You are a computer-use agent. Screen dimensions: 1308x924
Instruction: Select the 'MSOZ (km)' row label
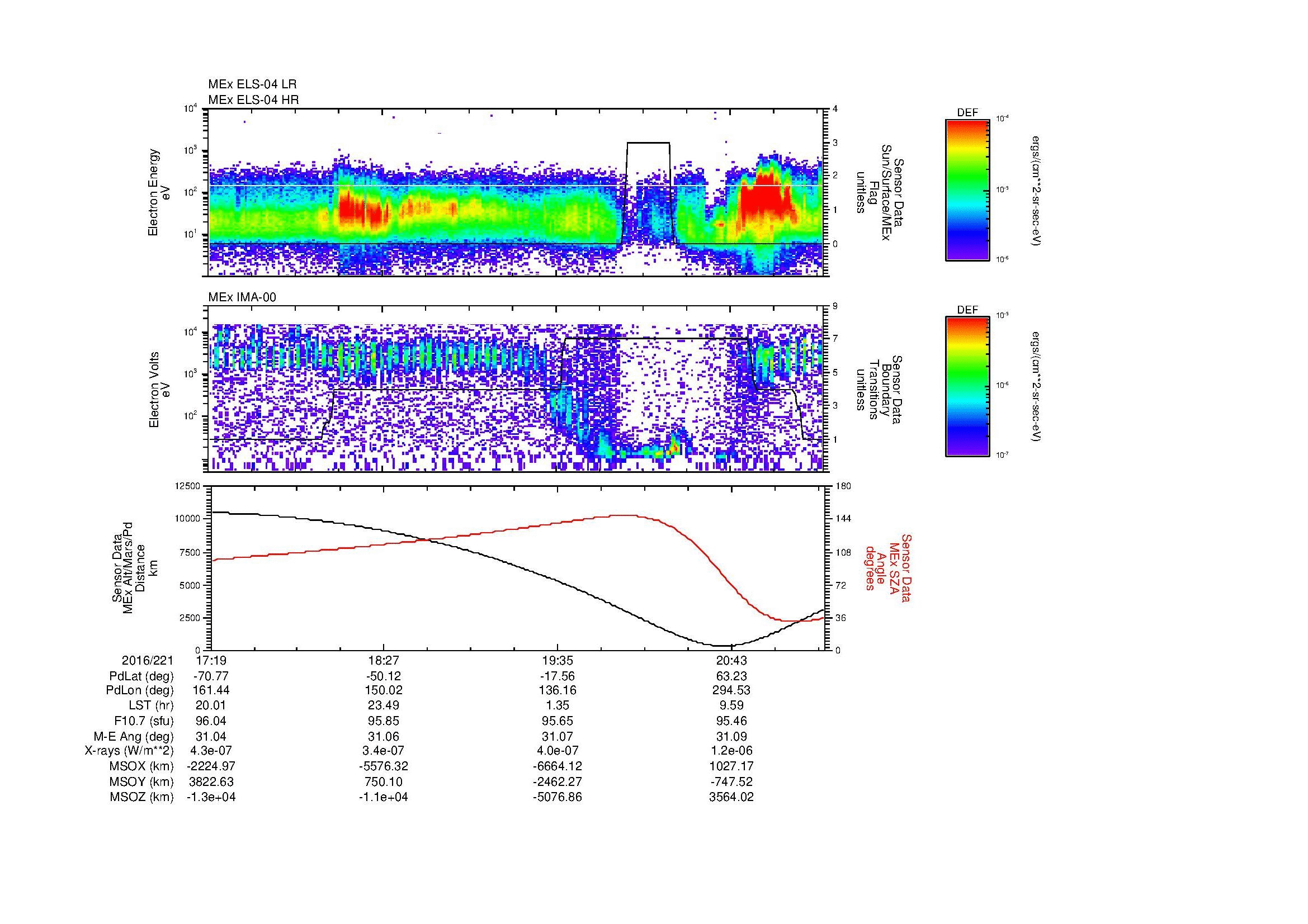(x=142, y=797)
